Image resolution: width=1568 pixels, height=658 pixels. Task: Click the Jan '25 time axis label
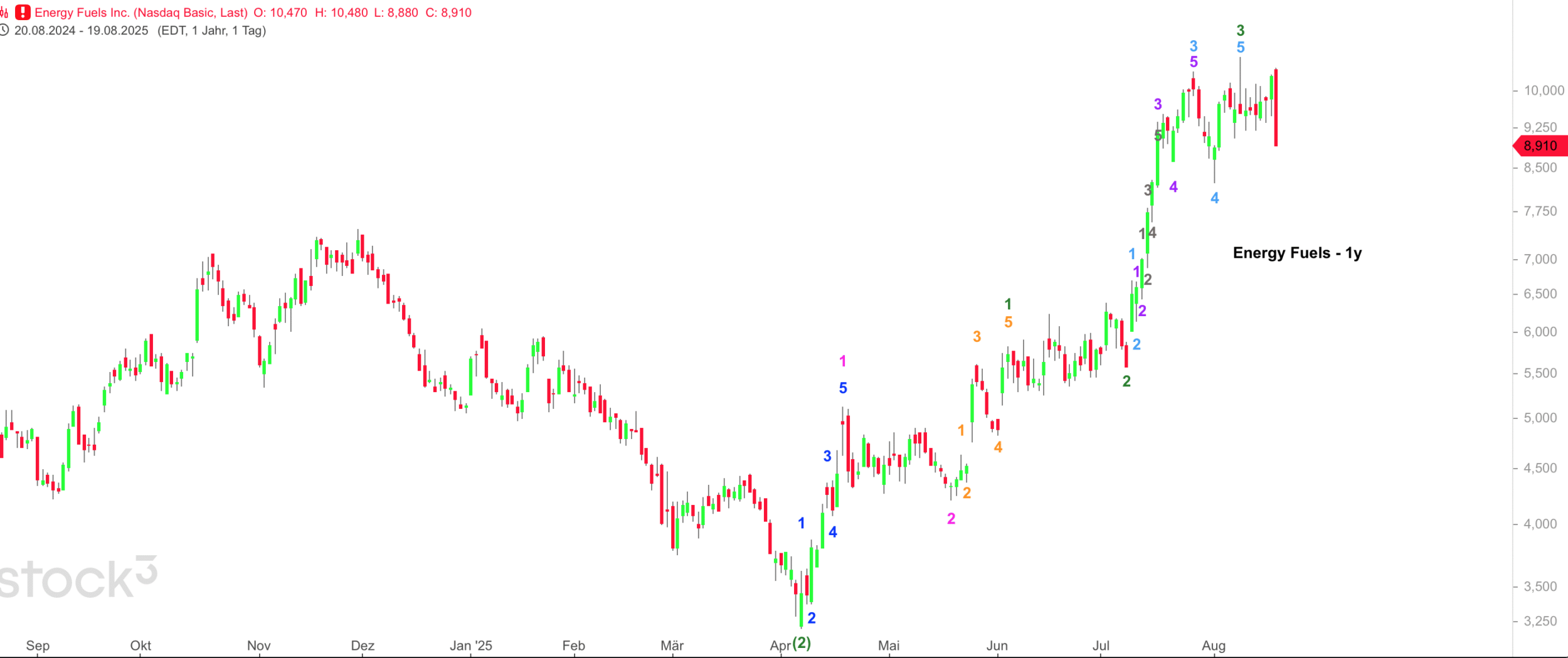click(x=471, y=645)
